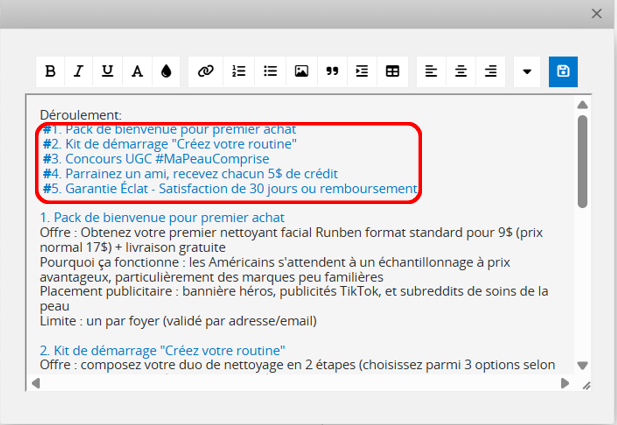
Task: Increase the paragraph indent
Action: coord(362,71)
